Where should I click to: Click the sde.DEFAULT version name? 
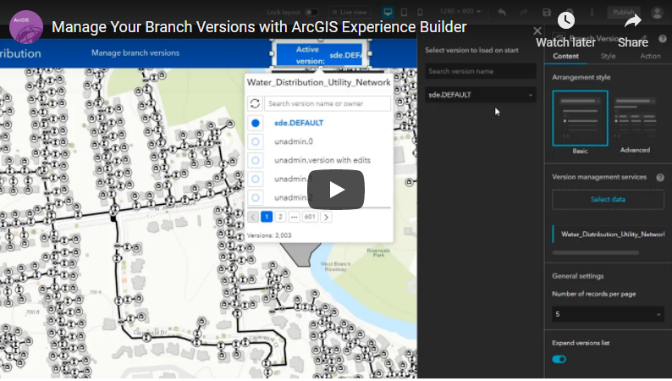click(x=299, y=123)
